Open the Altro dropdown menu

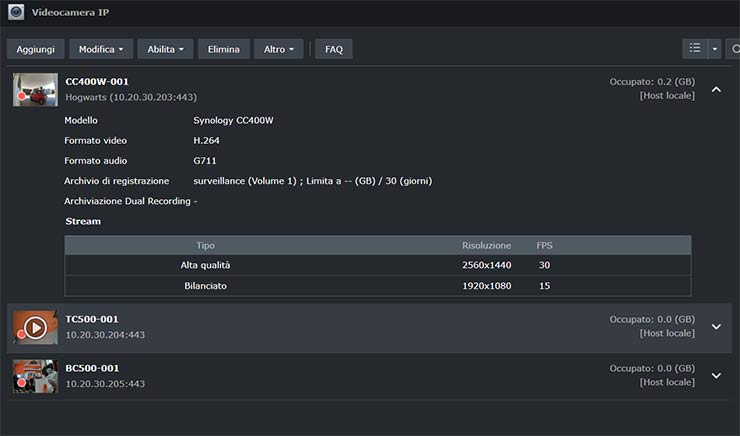coord(278,49)
